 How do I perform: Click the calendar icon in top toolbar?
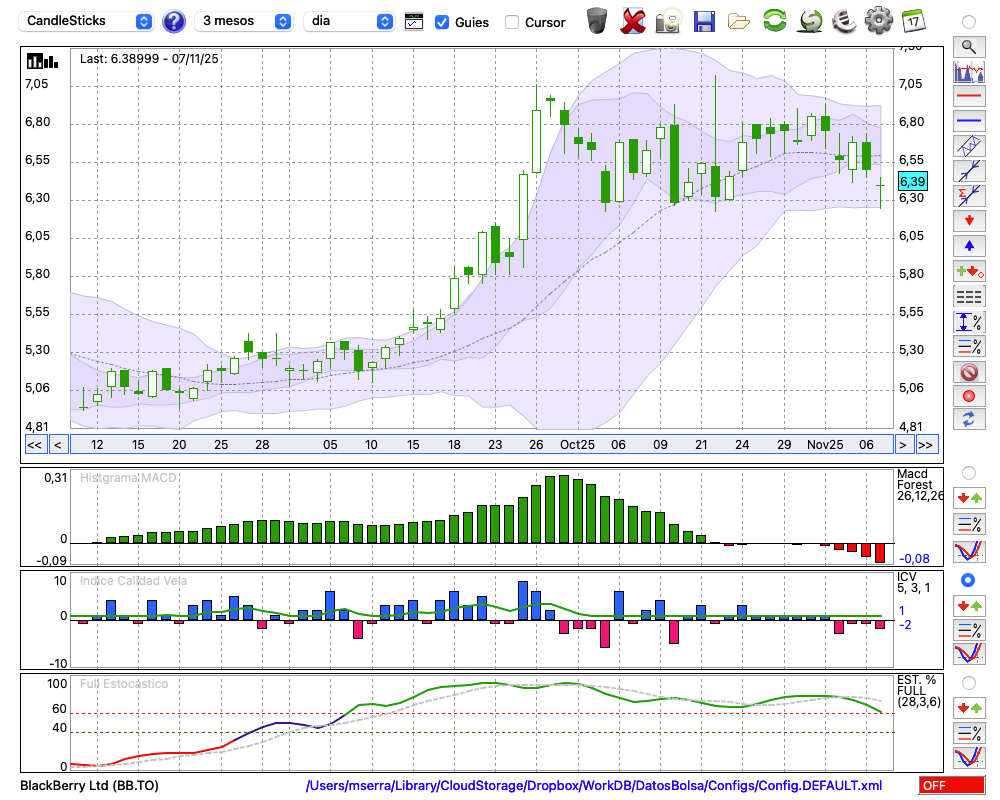[913, 20]
